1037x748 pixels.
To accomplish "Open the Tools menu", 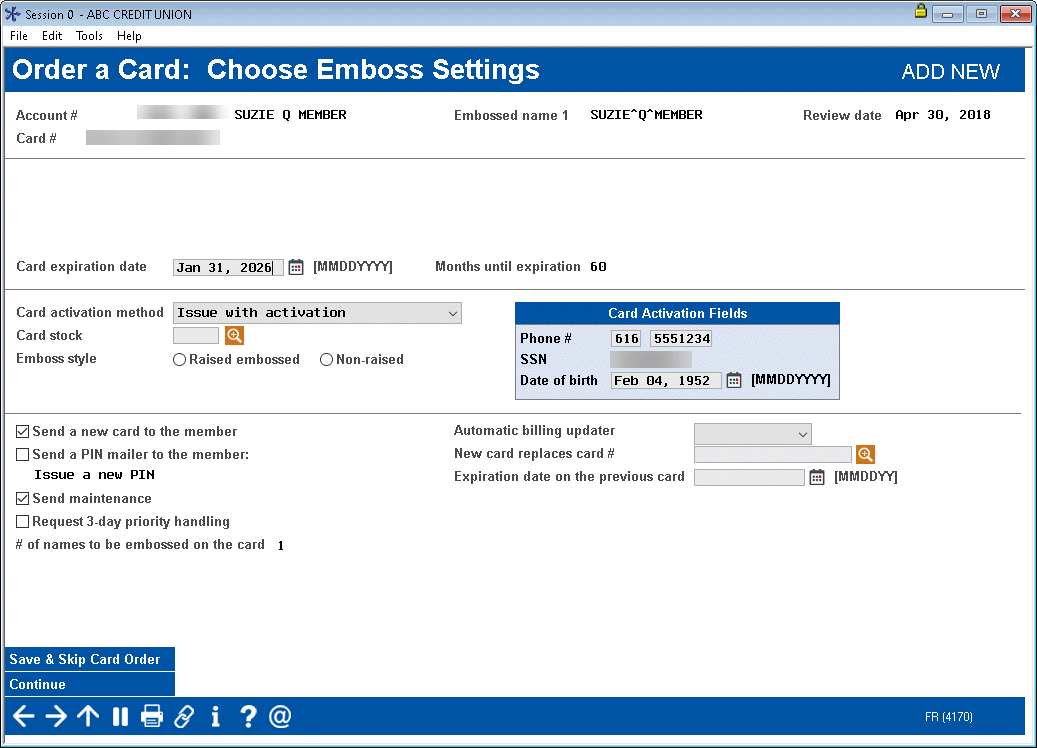I will [x=89, y=36].
